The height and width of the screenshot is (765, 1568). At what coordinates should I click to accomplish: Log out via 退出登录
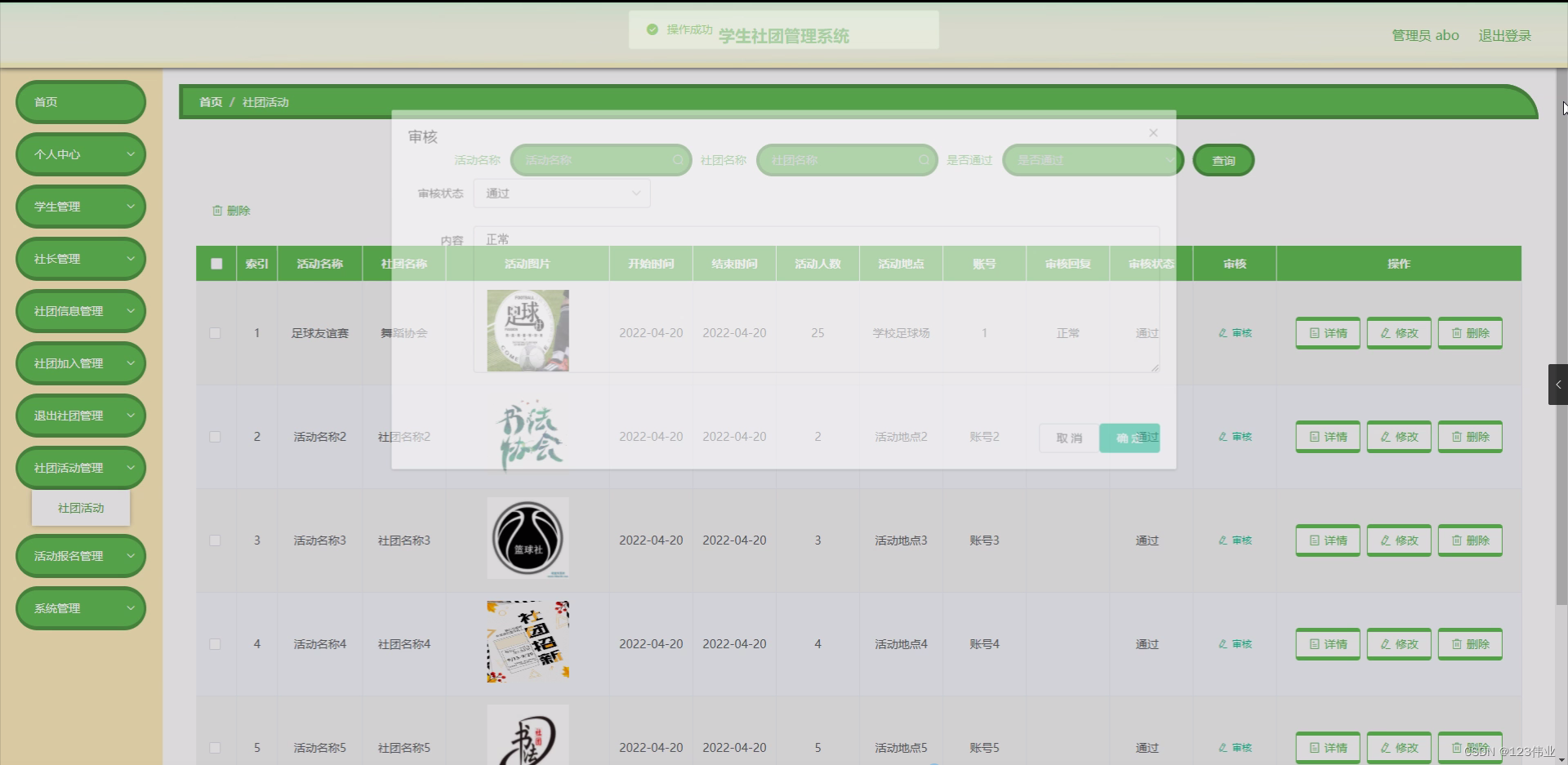(x=1504, y=36)
